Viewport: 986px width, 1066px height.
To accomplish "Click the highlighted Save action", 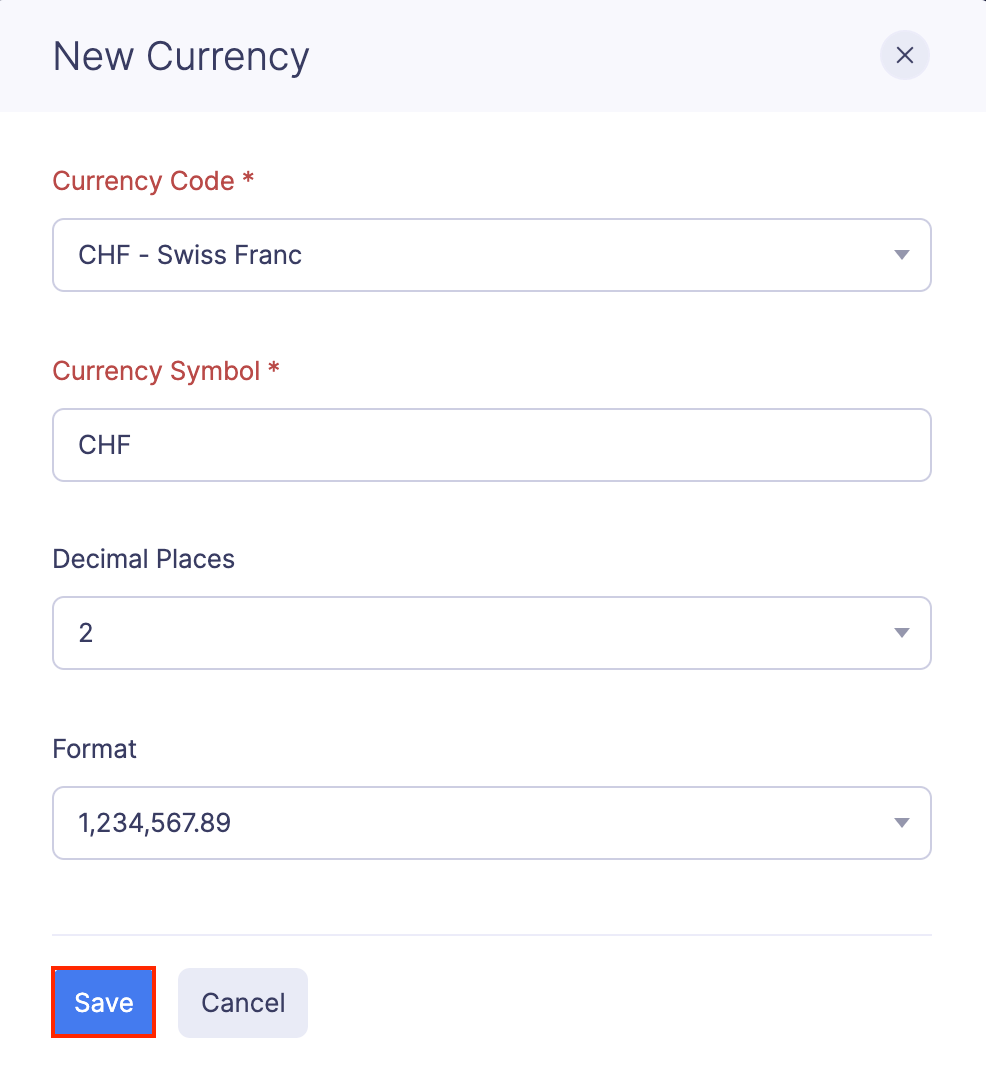I will [103, 1002].
